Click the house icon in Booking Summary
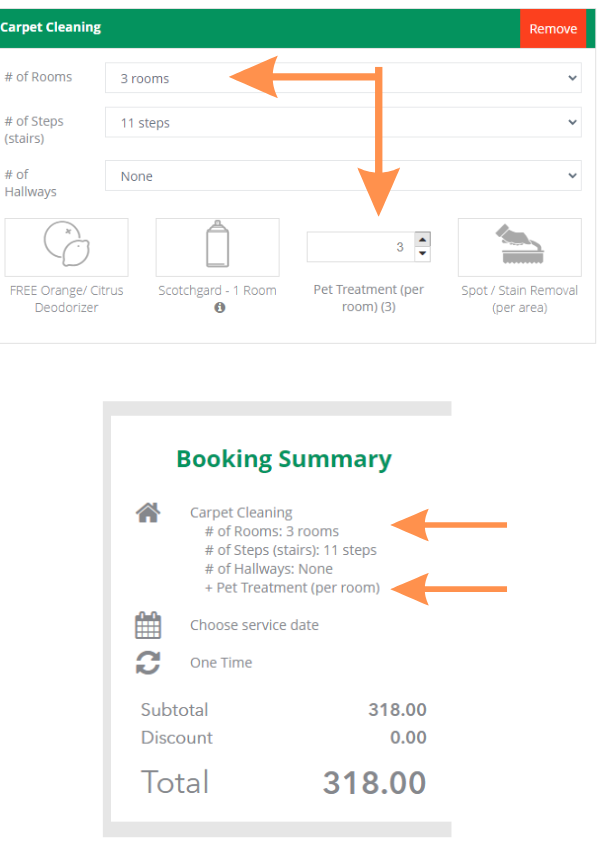This screenshot has height=844, width=599. click(x=148, y=512)
